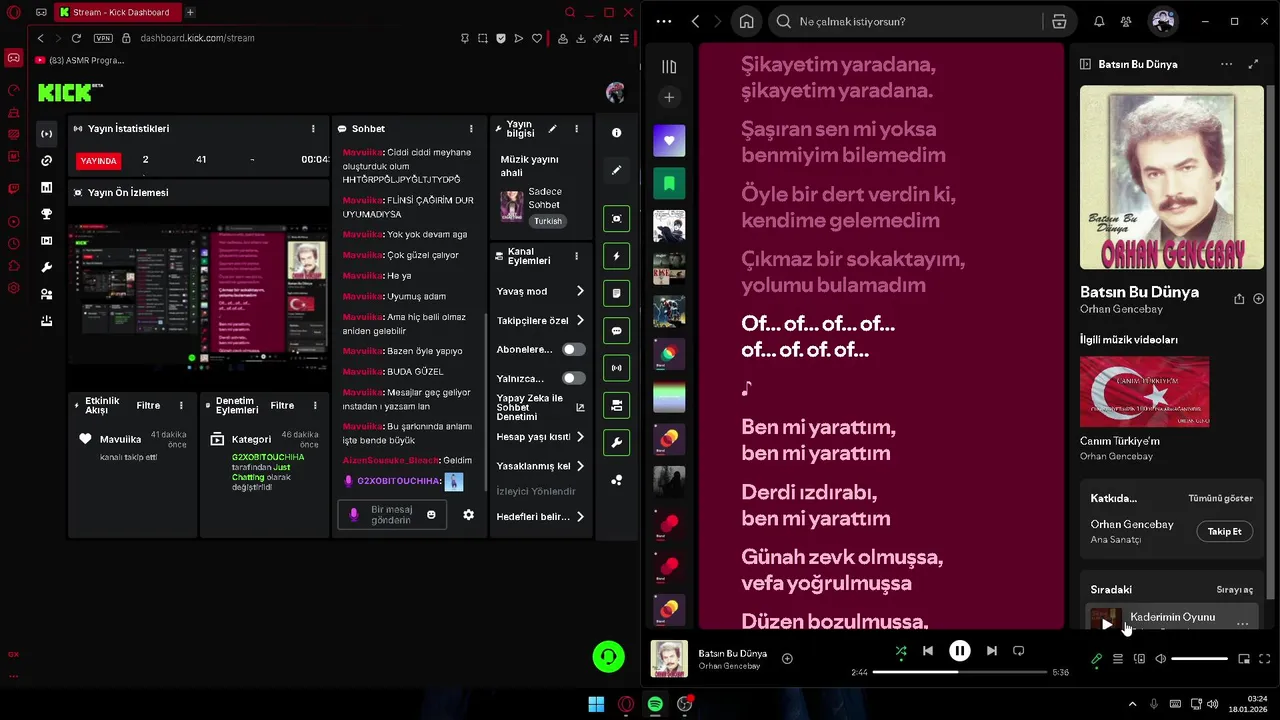Go to previous track in Spotify
1280x720 pixels.
928,651
